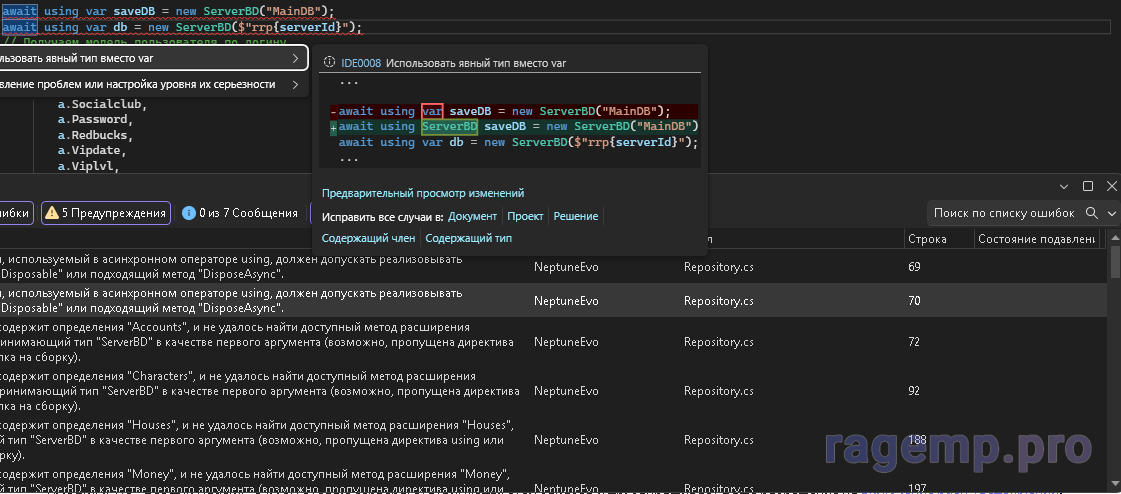The width and height of the screenshot is (1121, 494).
Task: Toggle the '0 из 7 Сообщения' messages filter
Action: pos(240,213)
